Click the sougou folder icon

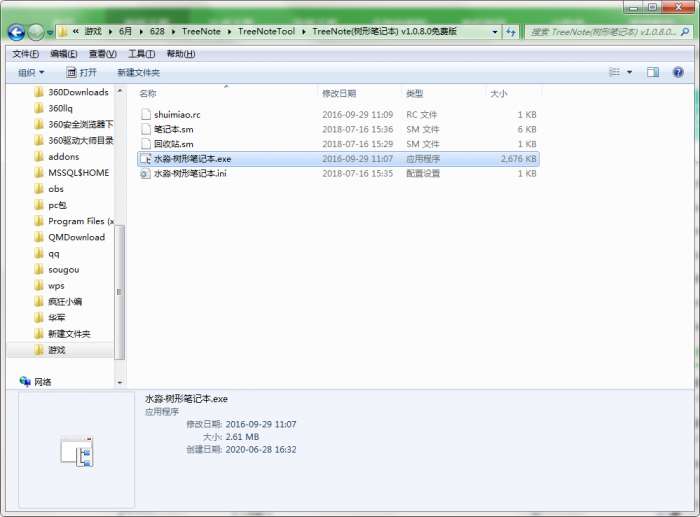pos(39,269)
